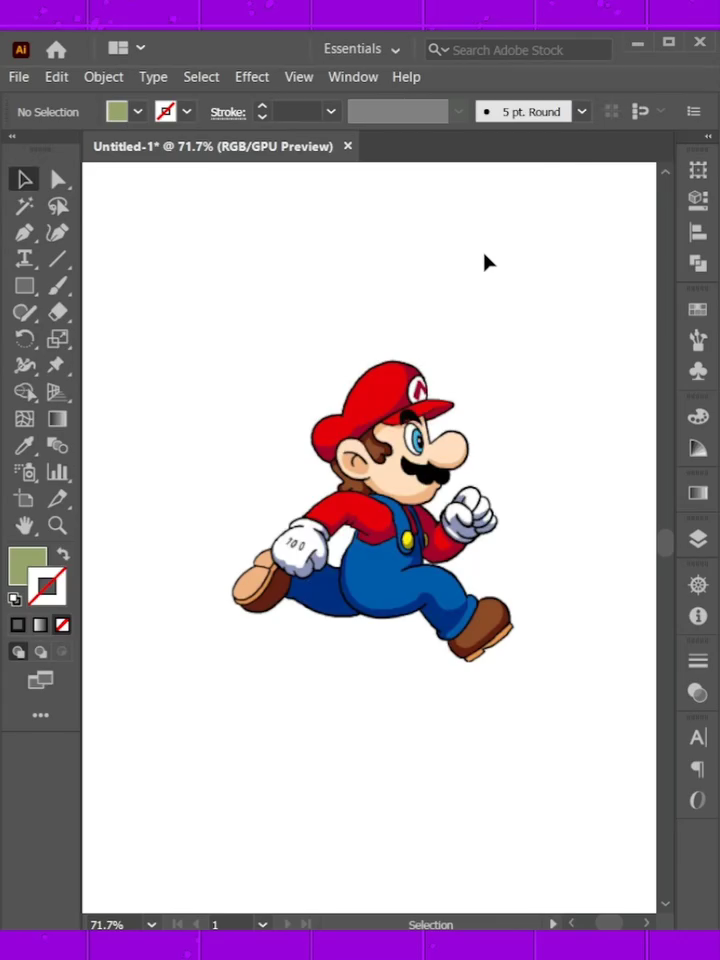
Task: Open Essentials workspace dropdown
Action: pyautogui.click(x=361, y=49)
